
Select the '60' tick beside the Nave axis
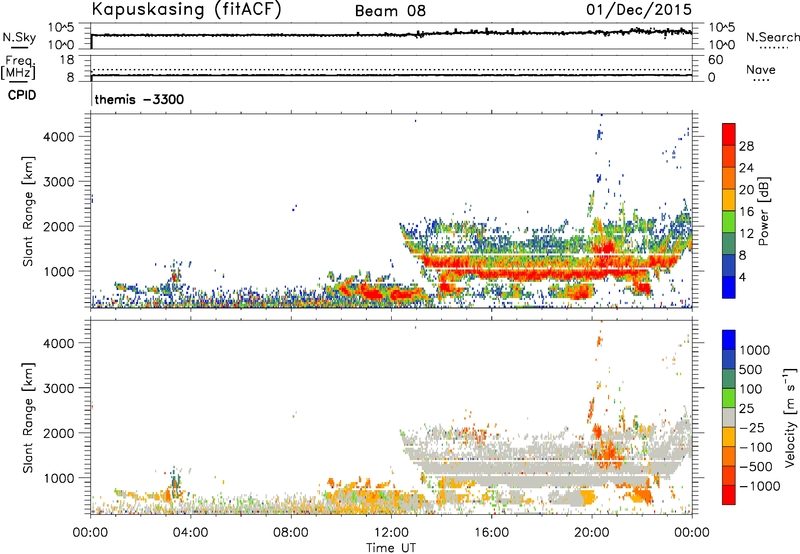(716, 60)
